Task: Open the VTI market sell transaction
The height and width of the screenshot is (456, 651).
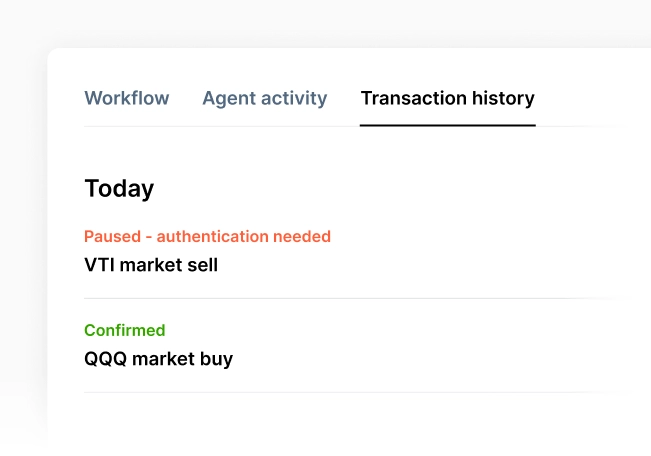Action: click(x=151, y=265)
